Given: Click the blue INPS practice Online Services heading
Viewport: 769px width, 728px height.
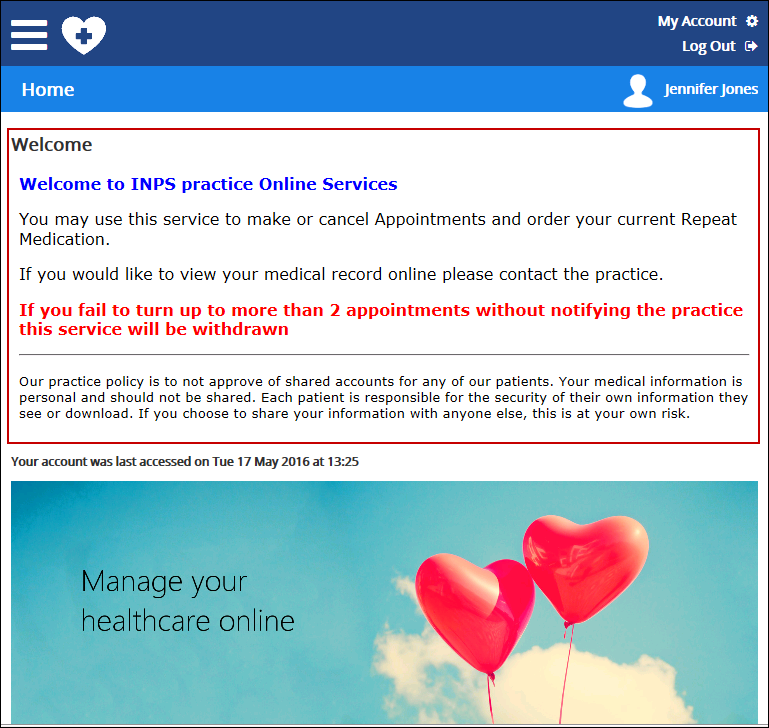Looking at the screenshot, I should click(208, 184).
